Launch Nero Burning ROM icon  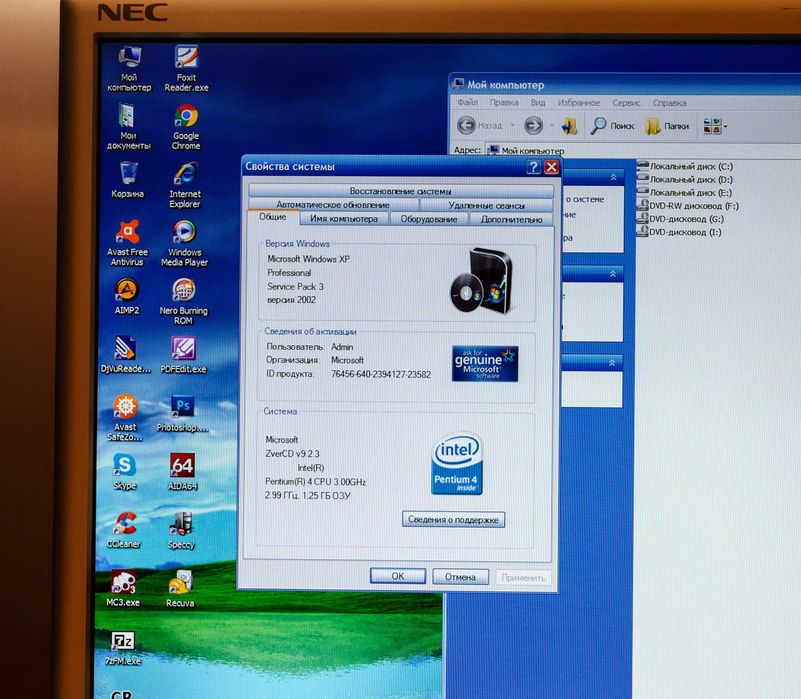[183, 301]
